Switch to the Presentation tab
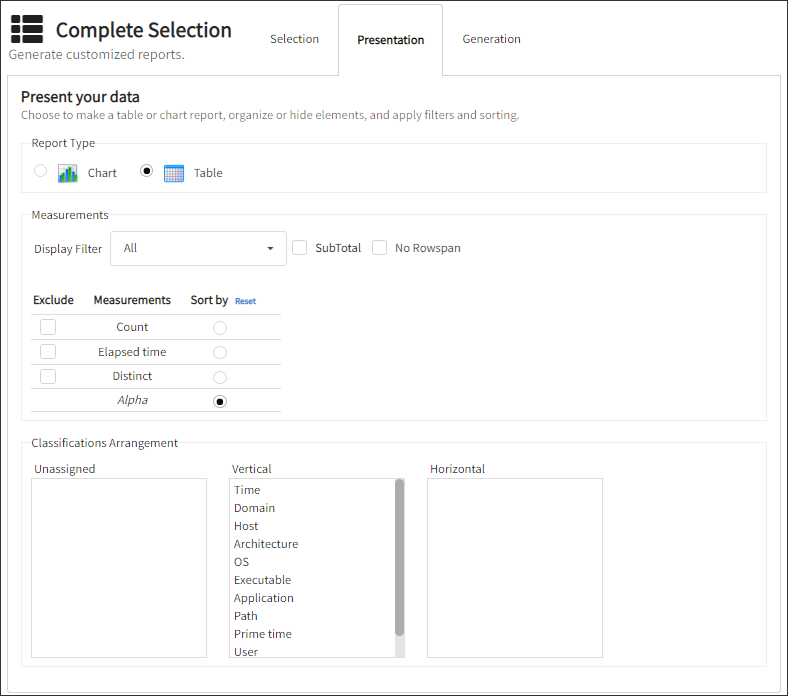 coord(390,40)
